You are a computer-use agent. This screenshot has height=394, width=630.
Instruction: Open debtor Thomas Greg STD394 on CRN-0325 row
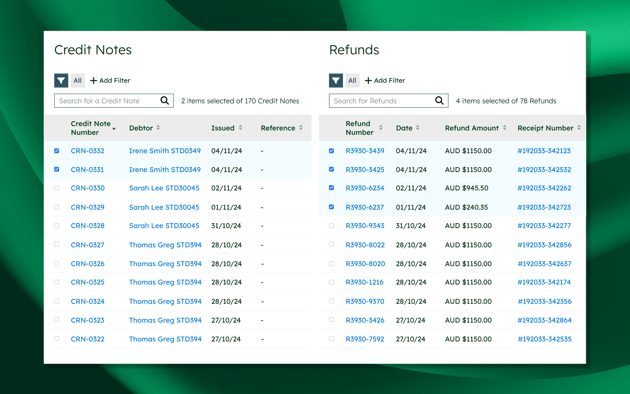165,282
